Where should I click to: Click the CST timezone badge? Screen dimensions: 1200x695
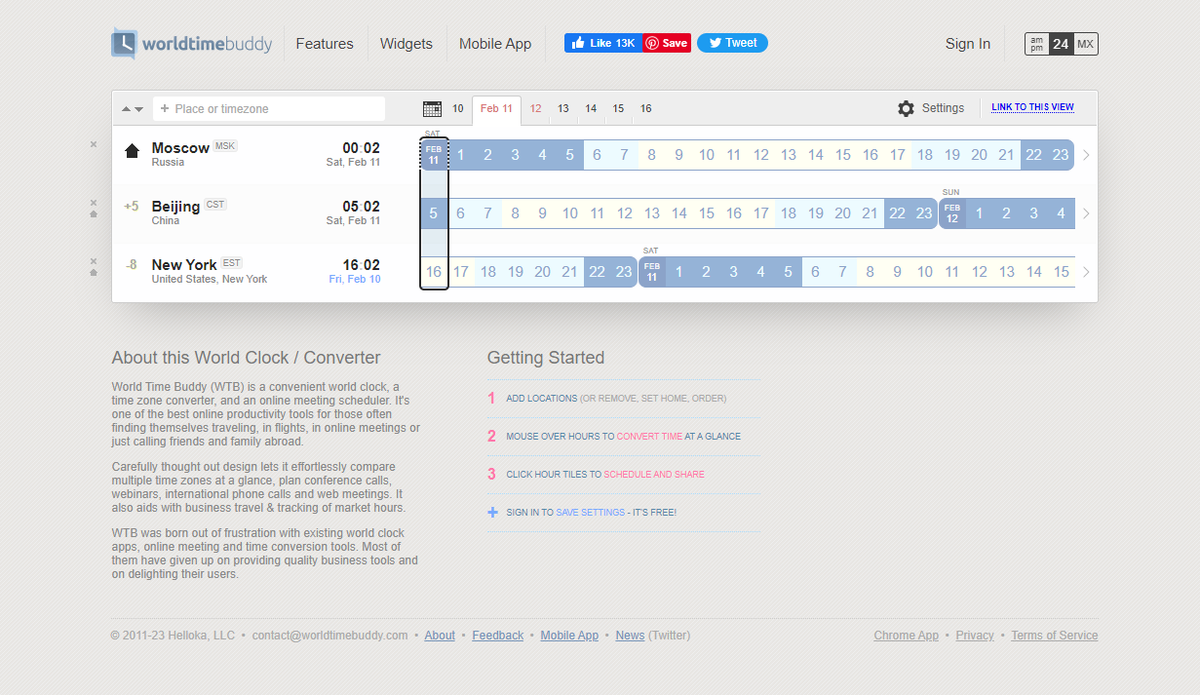[x=216, y=204]
